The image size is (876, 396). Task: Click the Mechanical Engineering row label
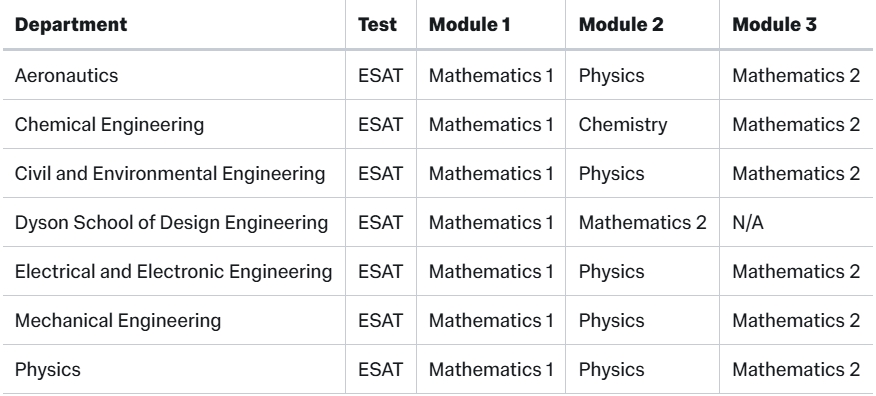coord(118,321)
